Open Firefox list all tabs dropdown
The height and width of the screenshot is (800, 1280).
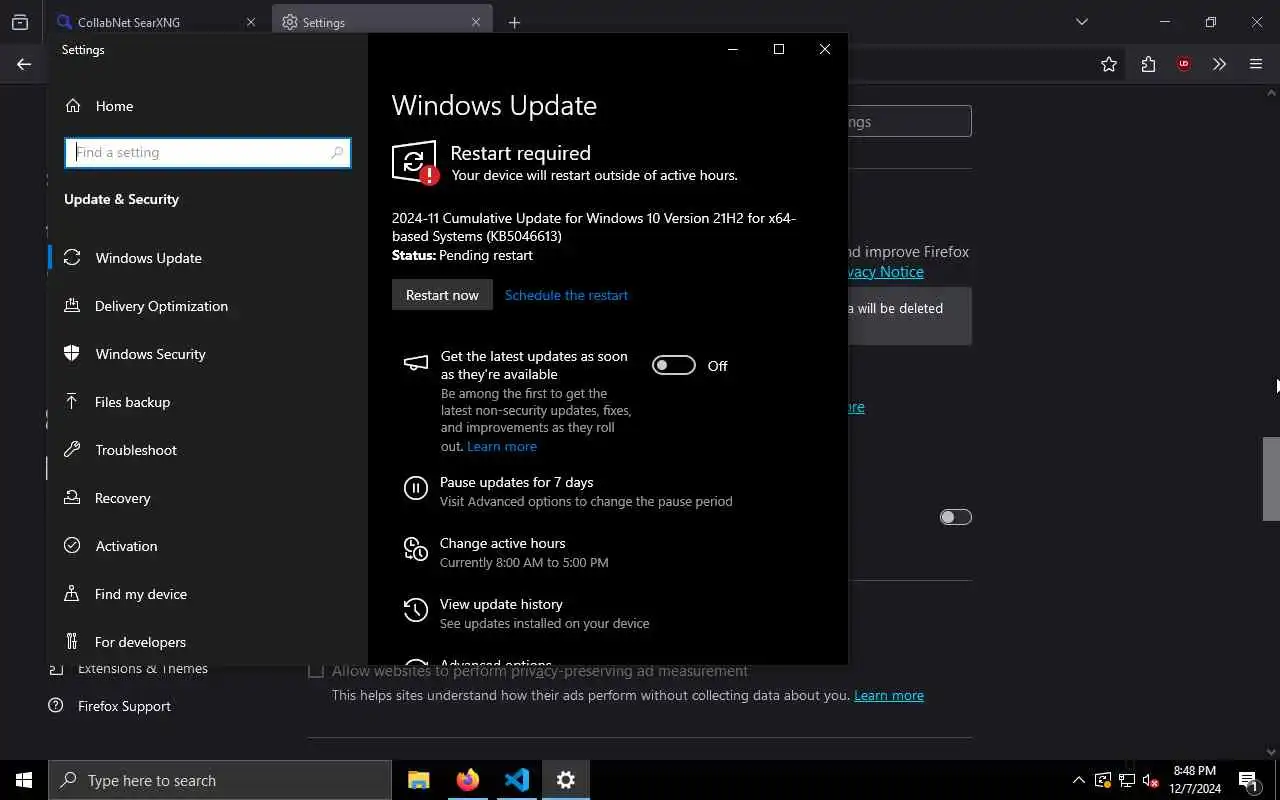tap(1082, 22)
